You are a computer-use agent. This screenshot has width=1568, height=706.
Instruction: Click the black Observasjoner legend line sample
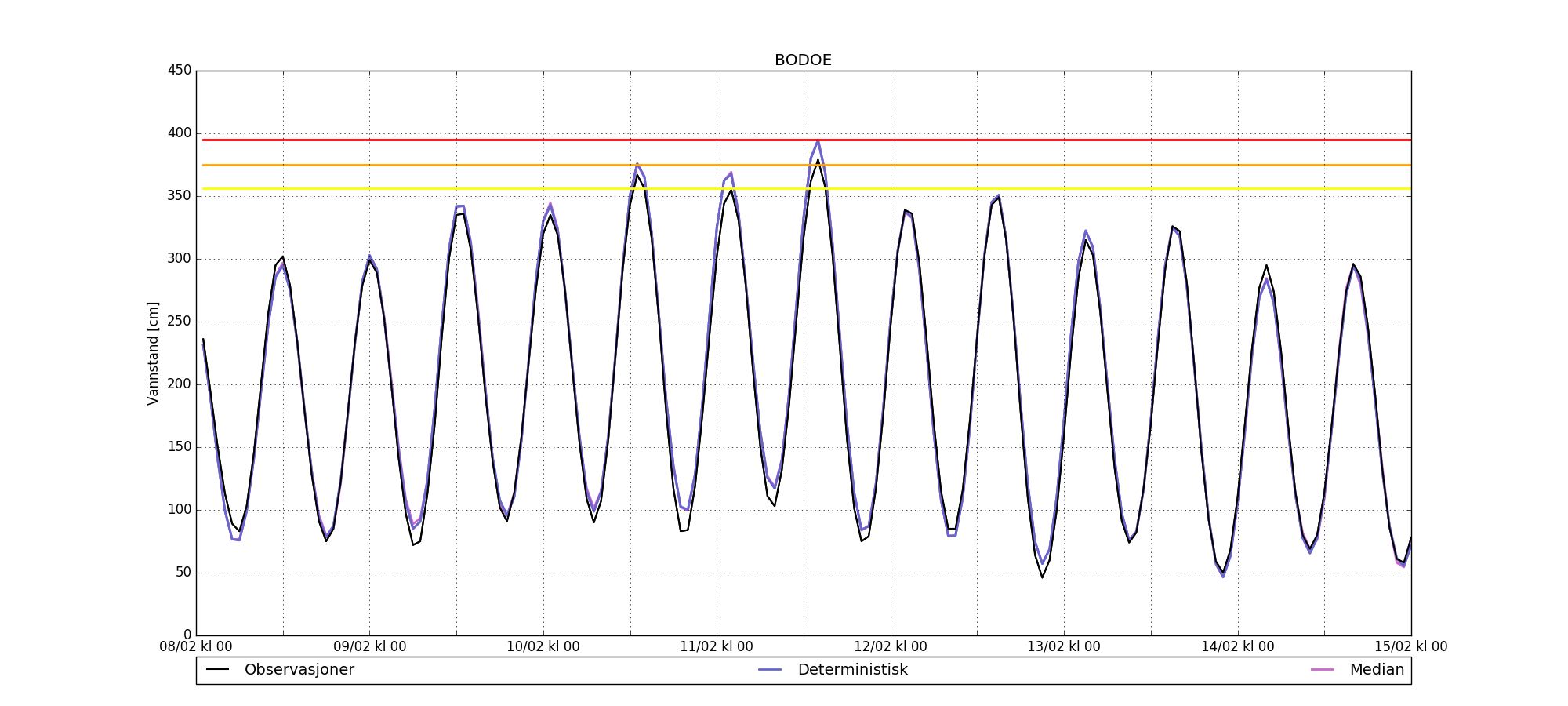pyautogui.click(x=217, y=670)
